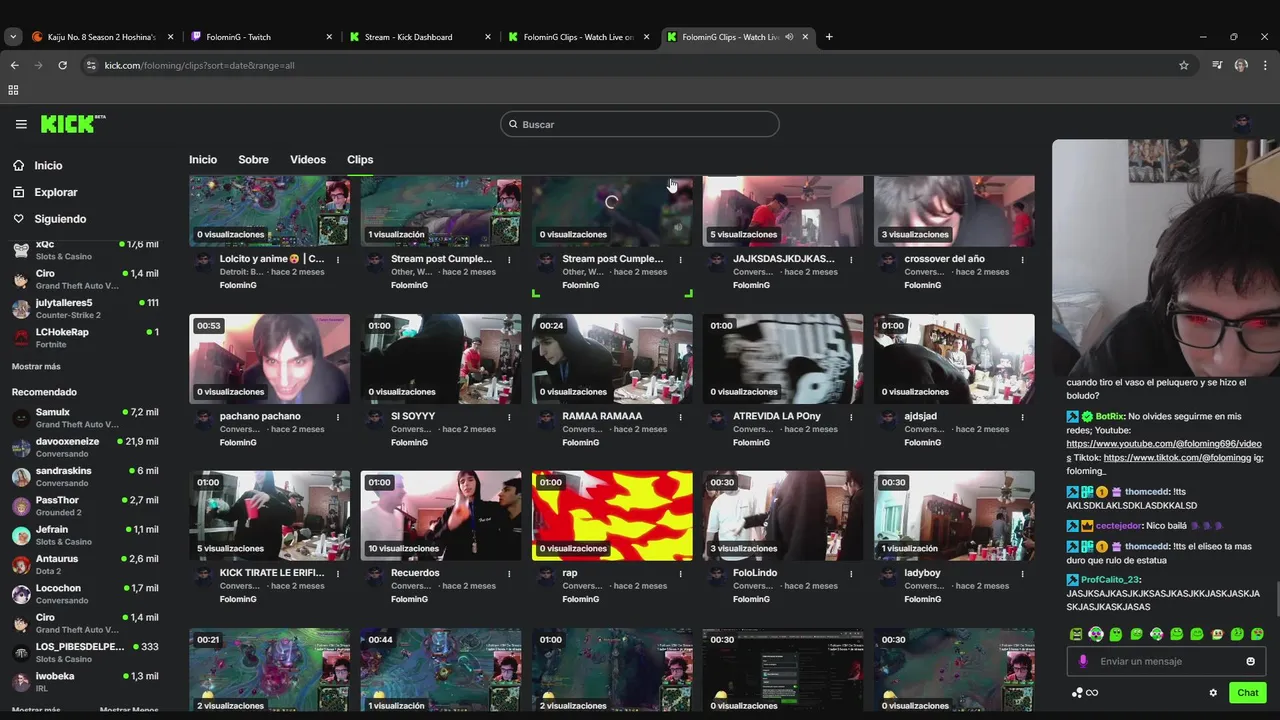Play the yellow-red 'rap' clip thumbnail
This screenshot has width=1280, height=720.
pyautogui.click(x=612, y=516)
